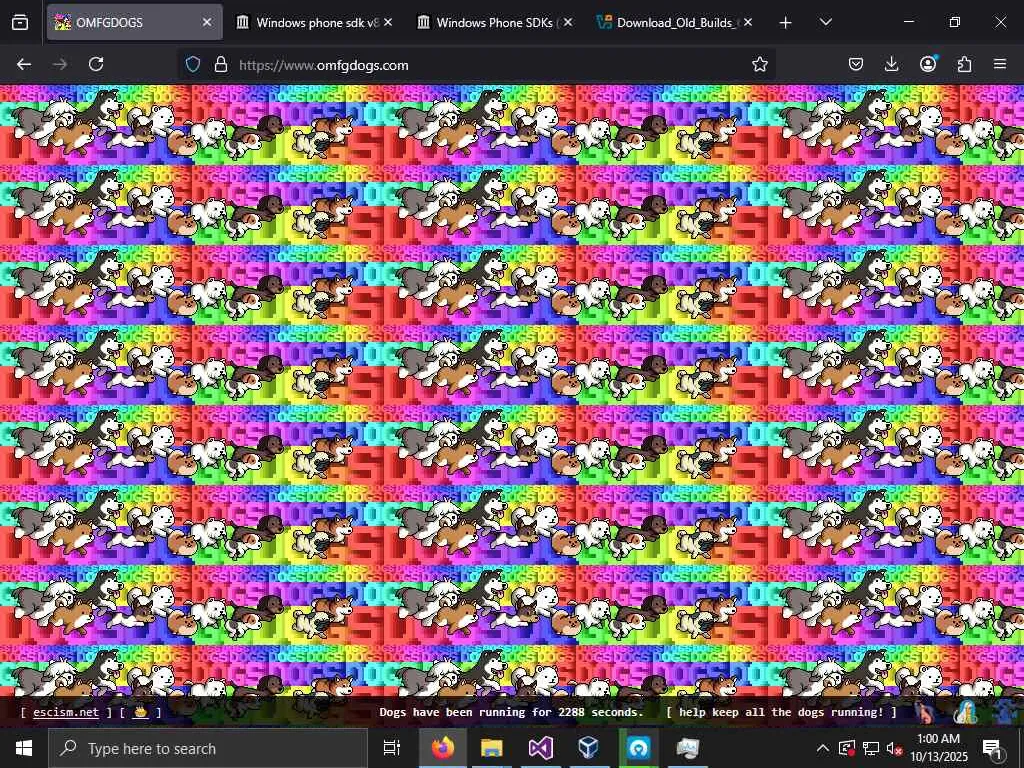Select the dogs running seconds counter text
Screen dimensions: 1024x768
point(511,712)
